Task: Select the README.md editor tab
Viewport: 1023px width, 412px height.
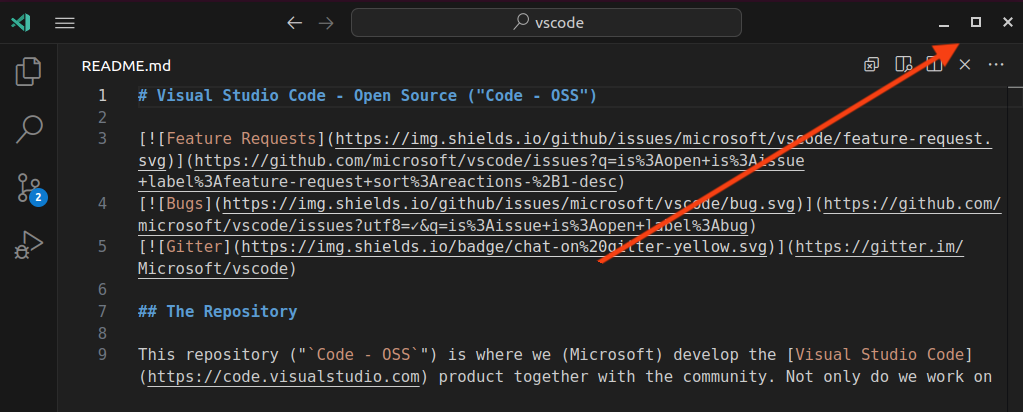Action: click(x=126, y=66)
